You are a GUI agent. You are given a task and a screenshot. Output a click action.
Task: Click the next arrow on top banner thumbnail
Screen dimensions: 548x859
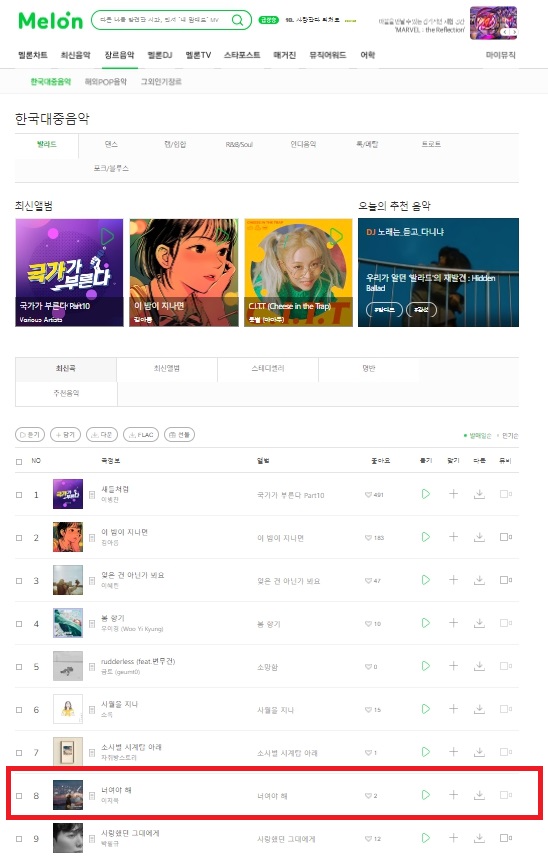click(513, 32)
